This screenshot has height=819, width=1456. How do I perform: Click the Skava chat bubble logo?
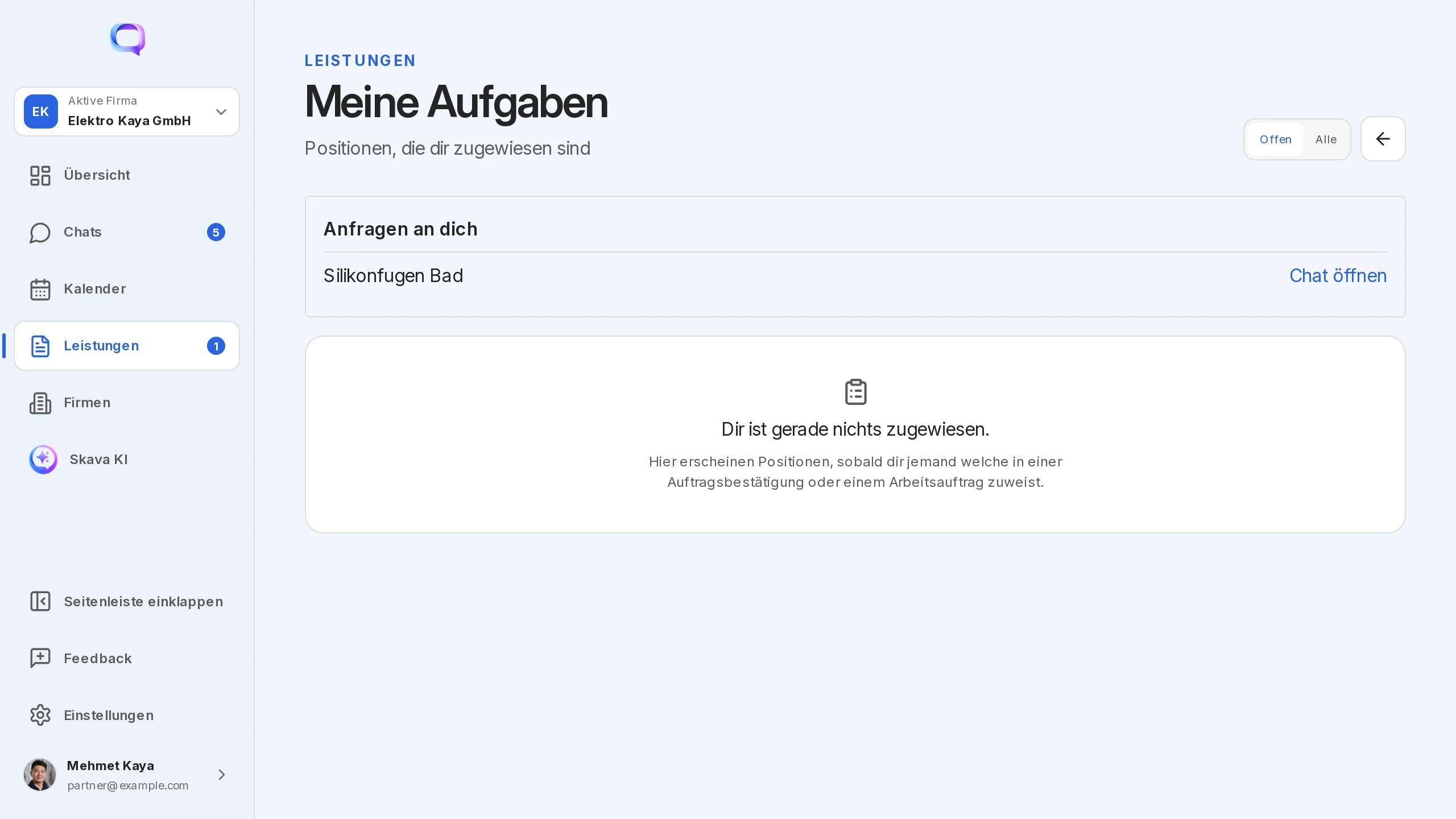[127, 39]
